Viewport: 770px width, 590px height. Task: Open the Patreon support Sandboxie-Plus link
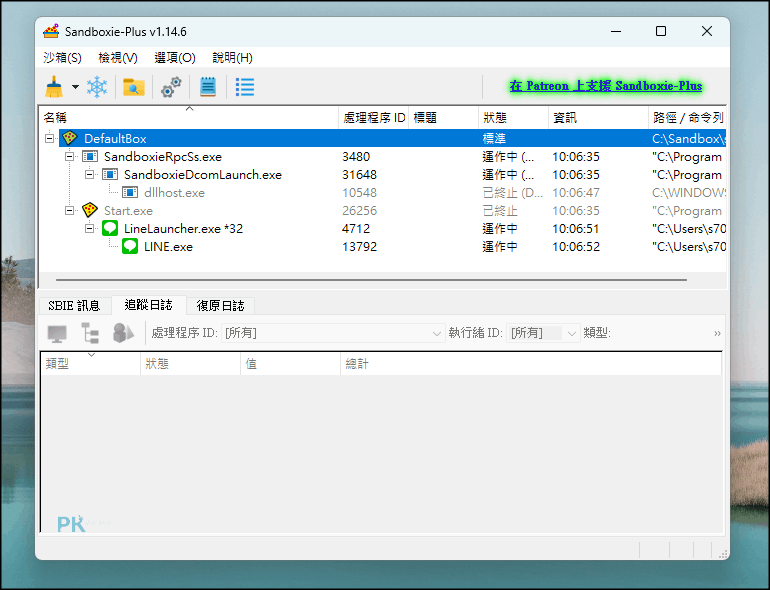click(606, 86)
